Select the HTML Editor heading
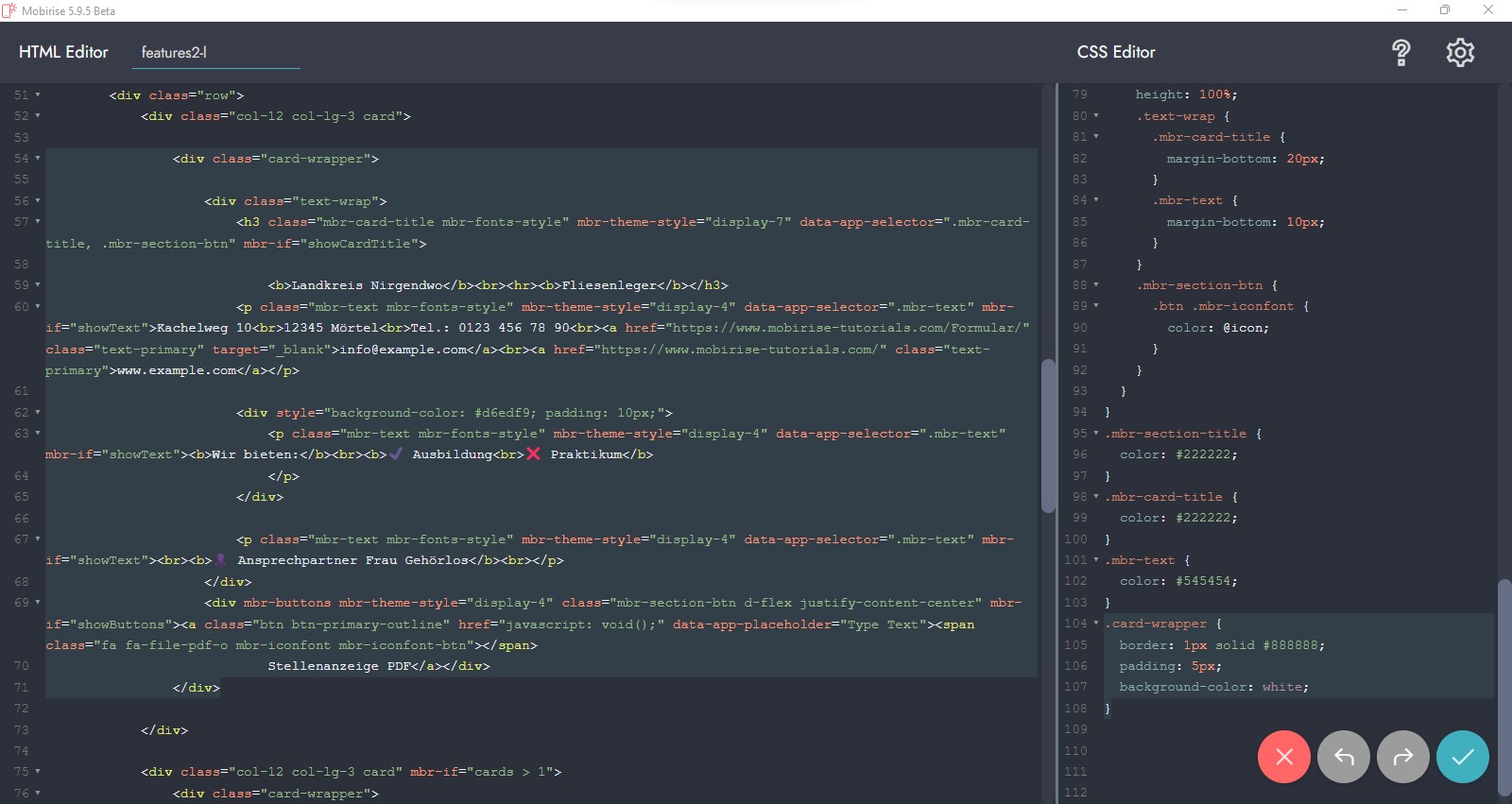Viewport: 1512px width, 804px height. (63, 53)
